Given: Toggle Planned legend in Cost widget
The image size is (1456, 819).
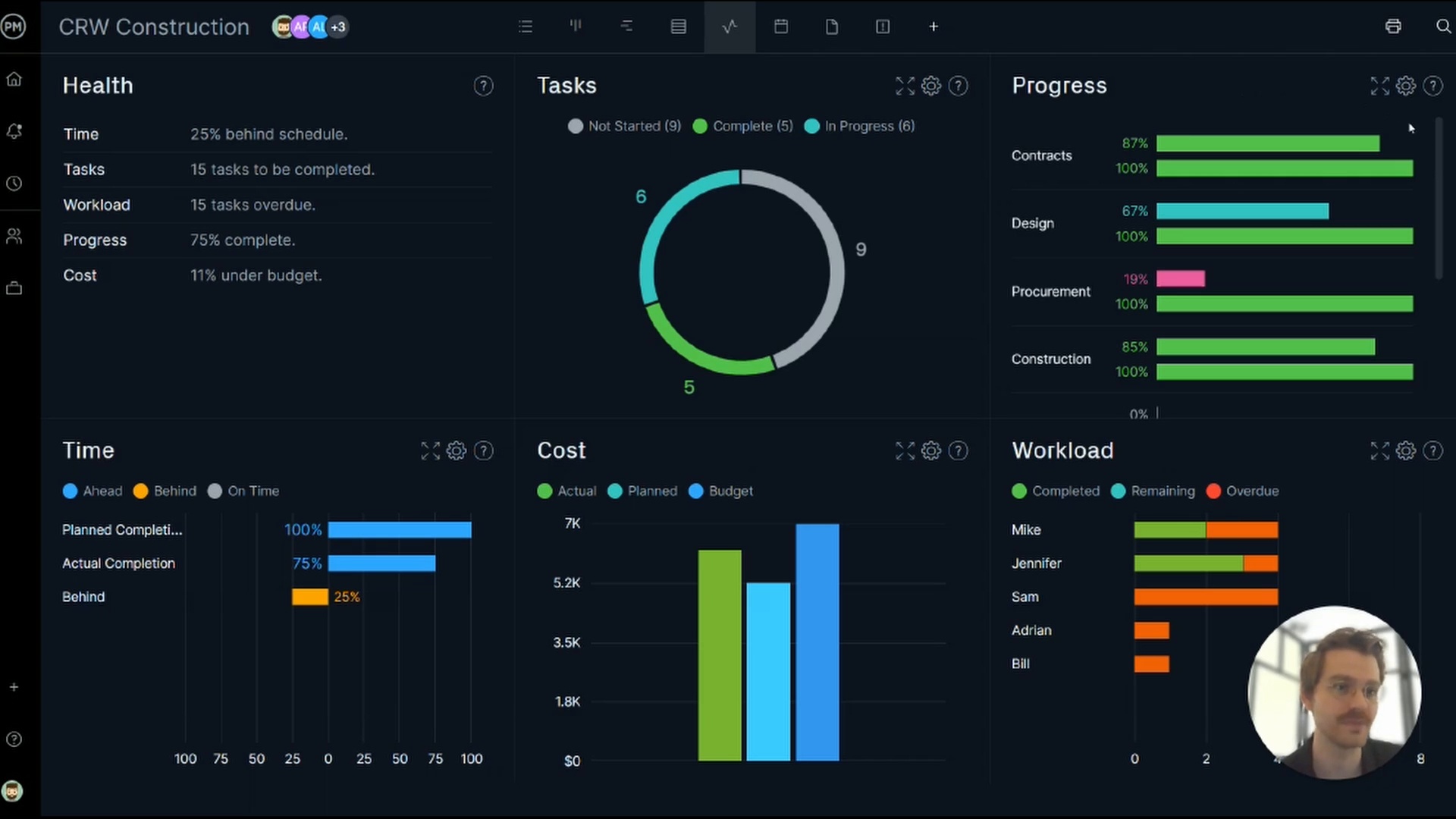Looking at the screenshot, I should click(x=642, y=491).
